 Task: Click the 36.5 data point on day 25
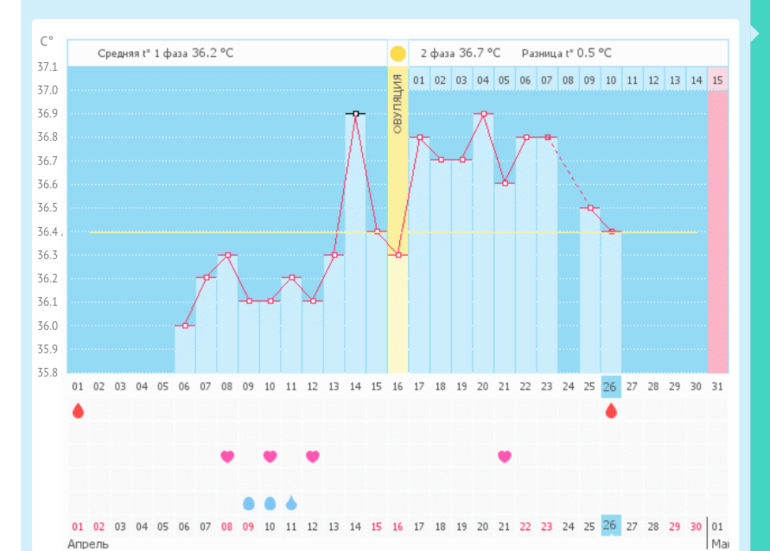[590, 208]
